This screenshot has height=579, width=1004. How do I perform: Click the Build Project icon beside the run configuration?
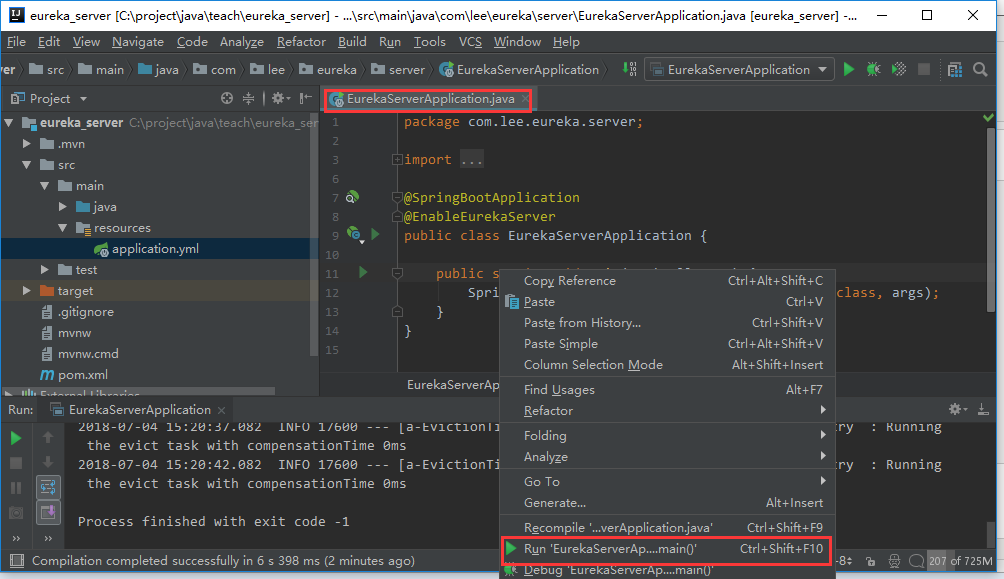629,69
